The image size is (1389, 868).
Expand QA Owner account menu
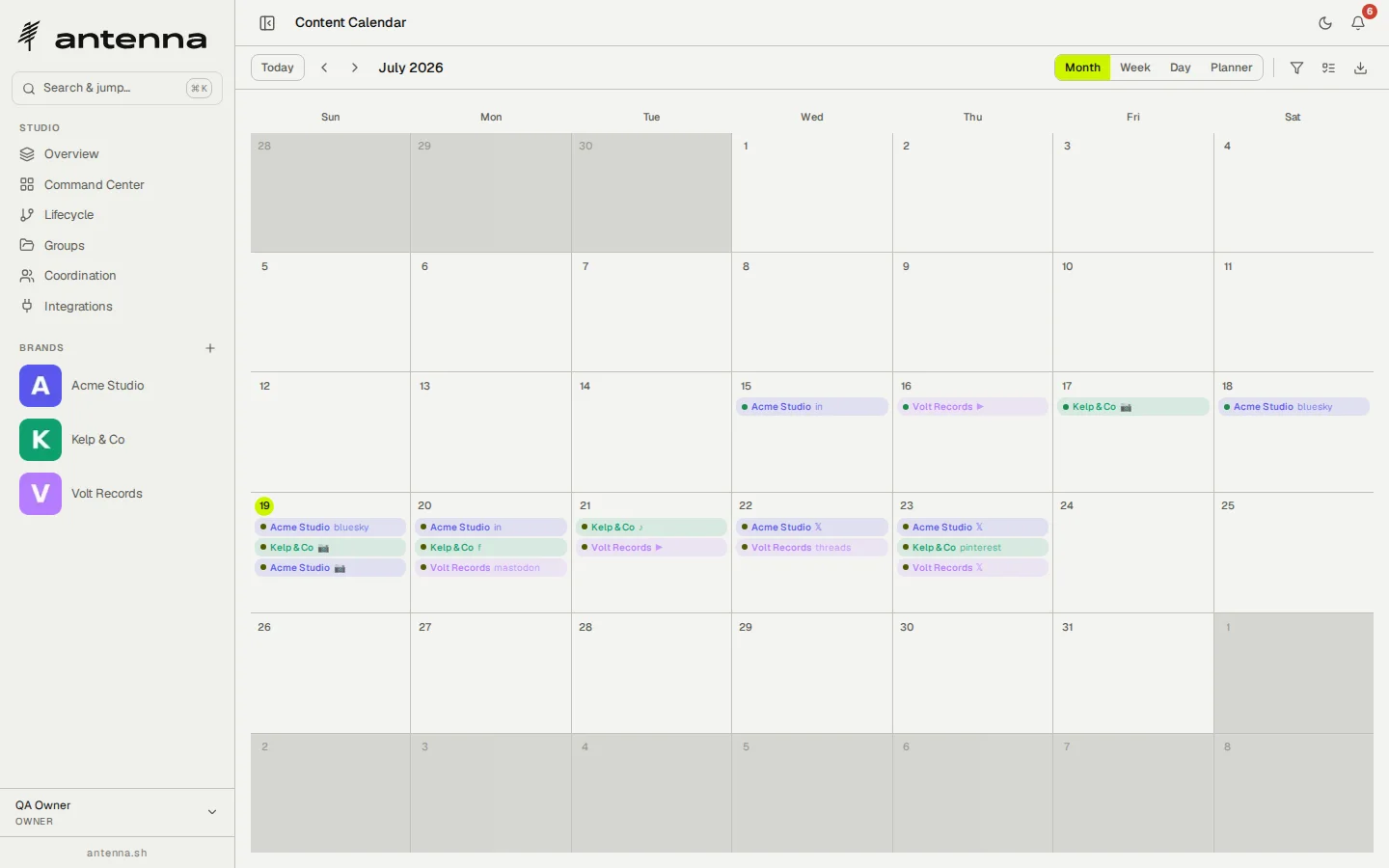[x=118, y=812]
